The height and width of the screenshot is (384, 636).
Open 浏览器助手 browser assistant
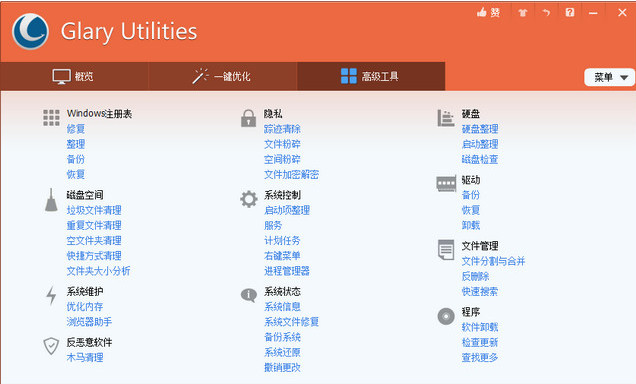(x=89, y=322)
